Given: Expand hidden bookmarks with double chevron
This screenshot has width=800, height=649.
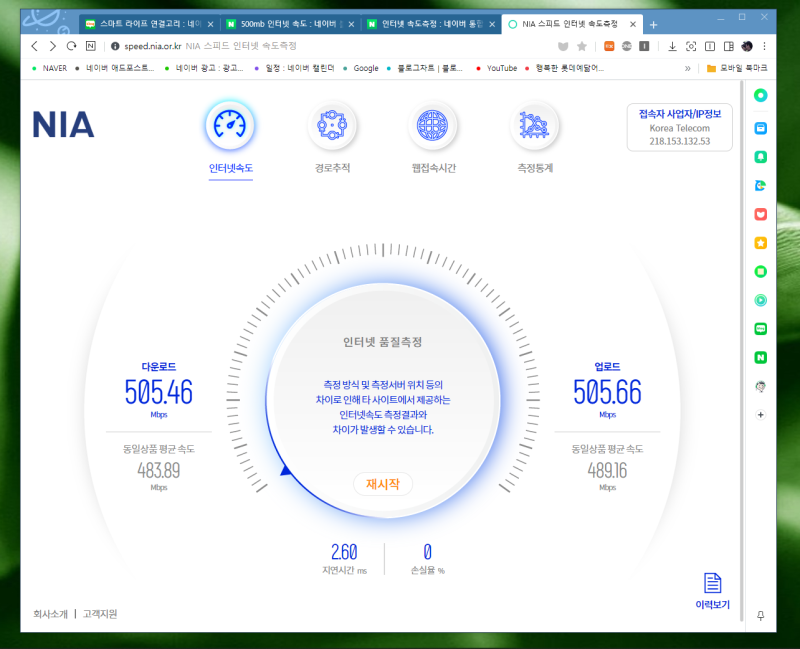Looking at the screenshot, I should click(687, 68).
